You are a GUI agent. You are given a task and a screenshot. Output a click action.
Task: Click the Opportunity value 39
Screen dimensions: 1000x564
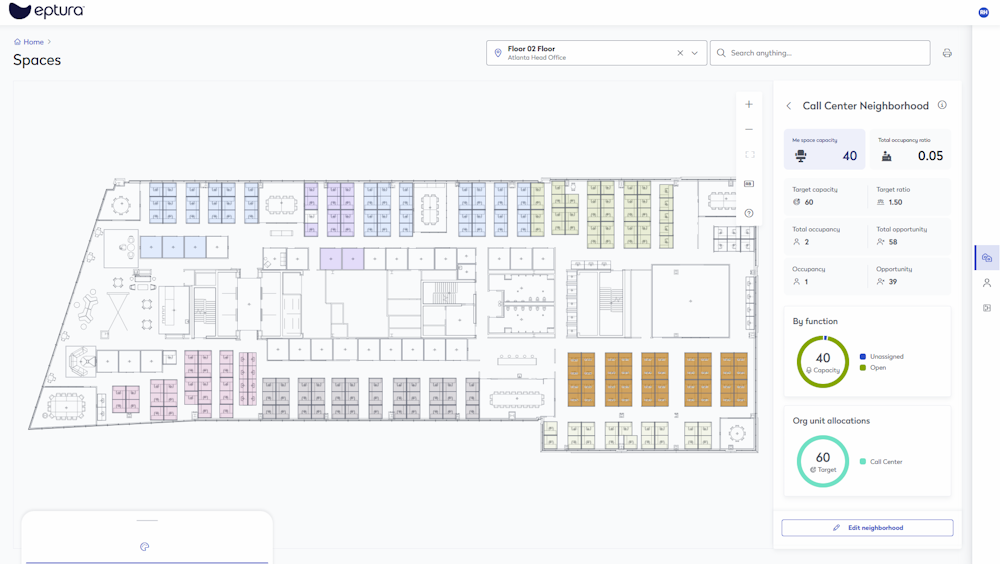tap(893, 281)
